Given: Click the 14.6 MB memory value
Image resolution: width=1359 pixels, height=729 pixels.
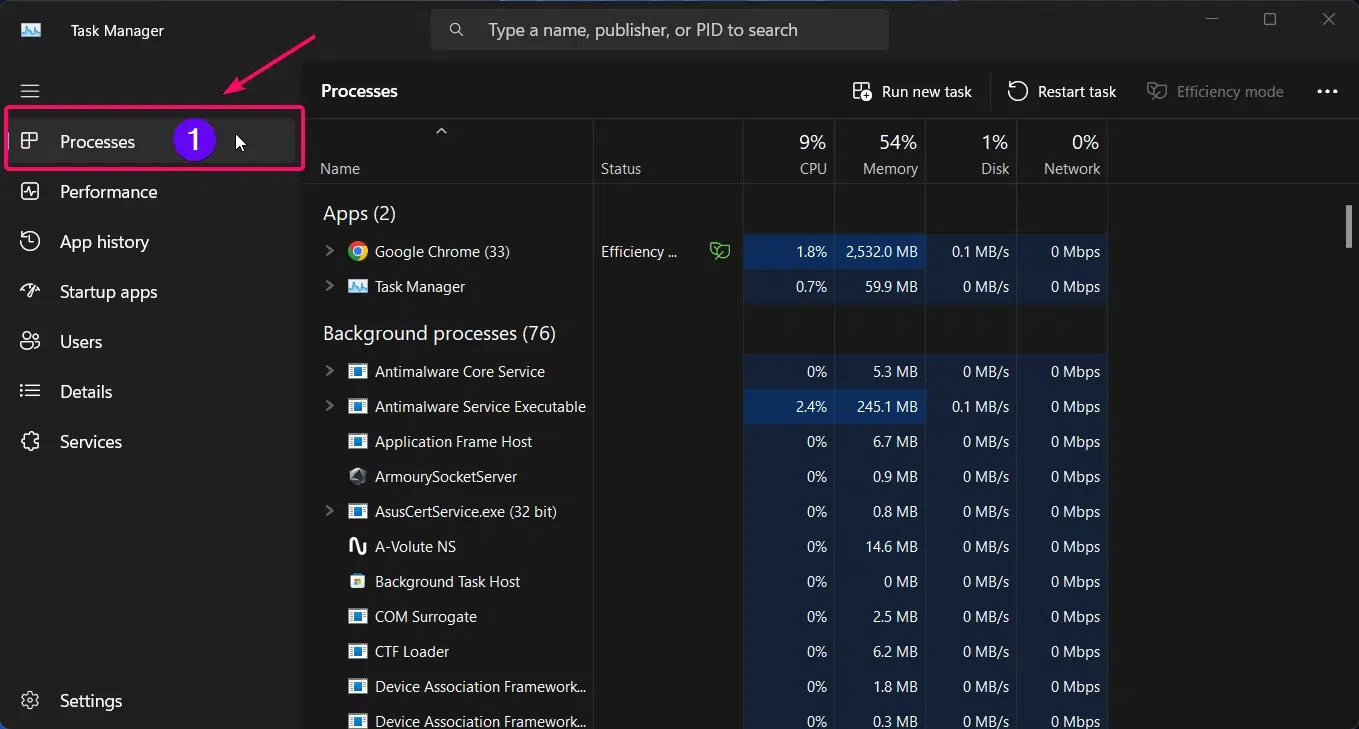Looking at the screenshot, I should [x=892, y=547].
